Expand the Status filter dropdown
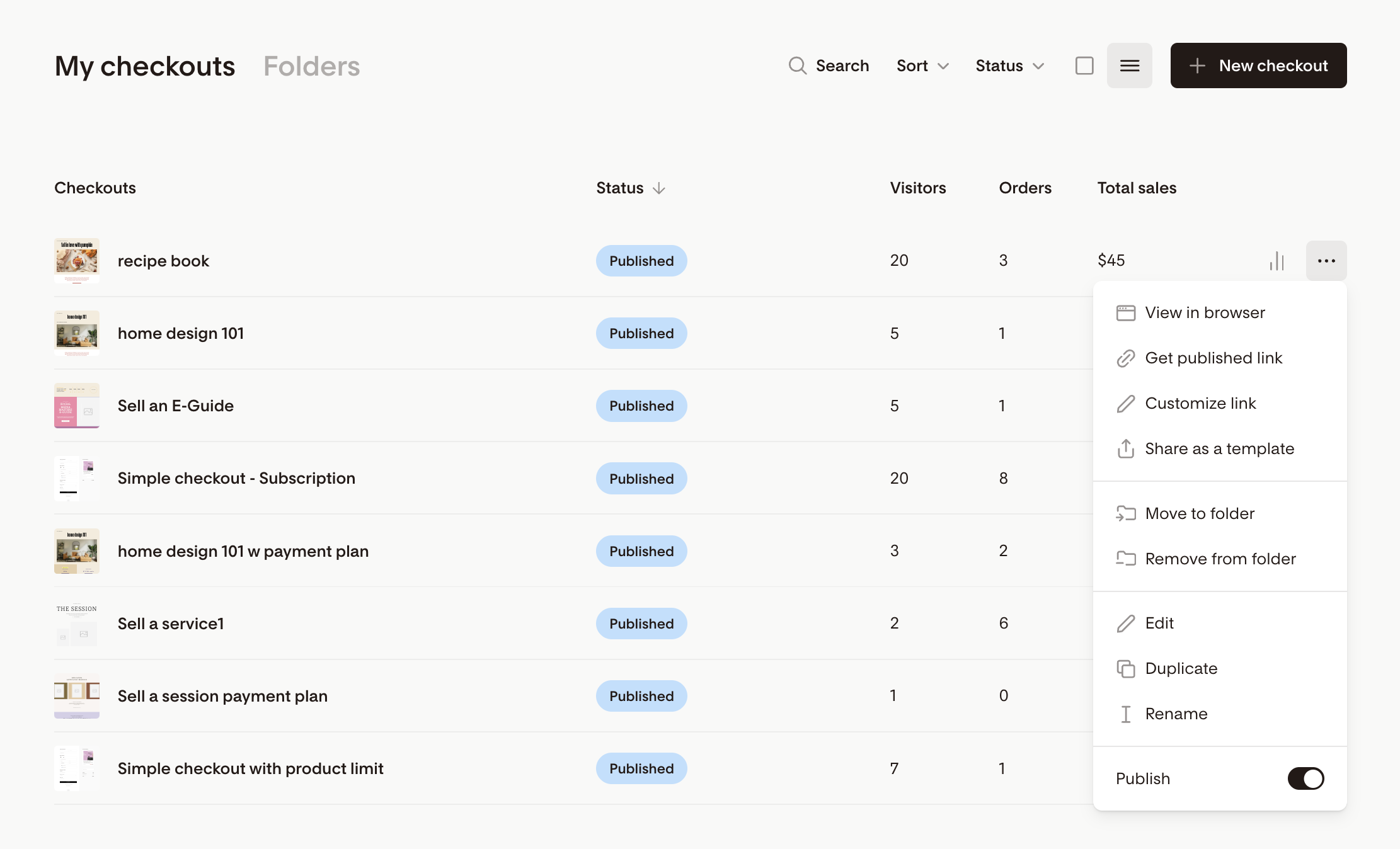The width and height of the screenshot is (1400, 849). 1009,66
